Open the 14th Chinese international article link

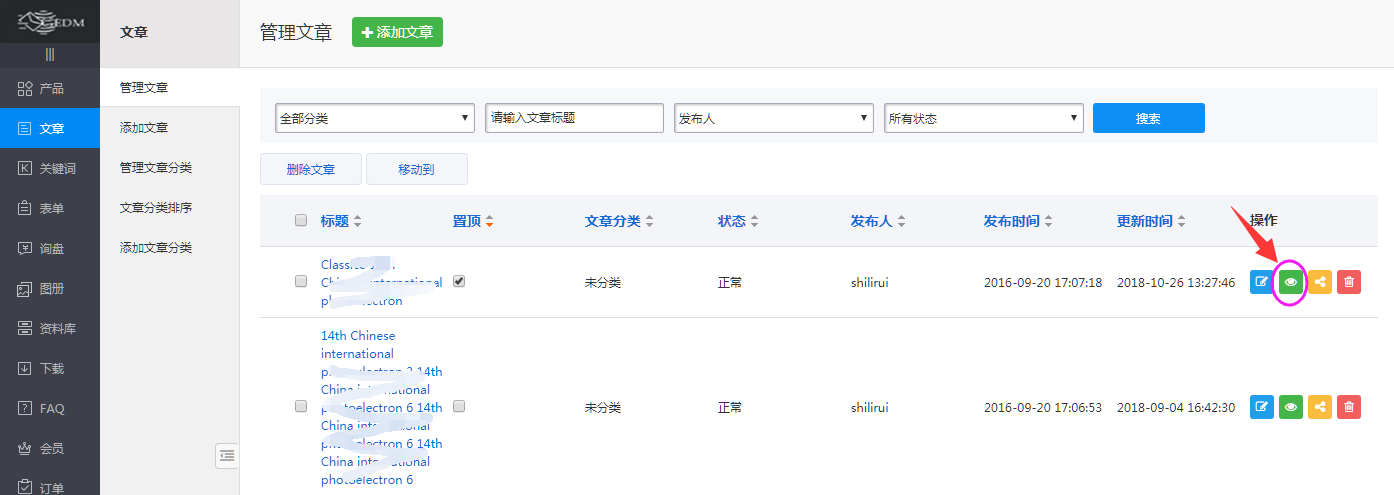pos(381,407)
